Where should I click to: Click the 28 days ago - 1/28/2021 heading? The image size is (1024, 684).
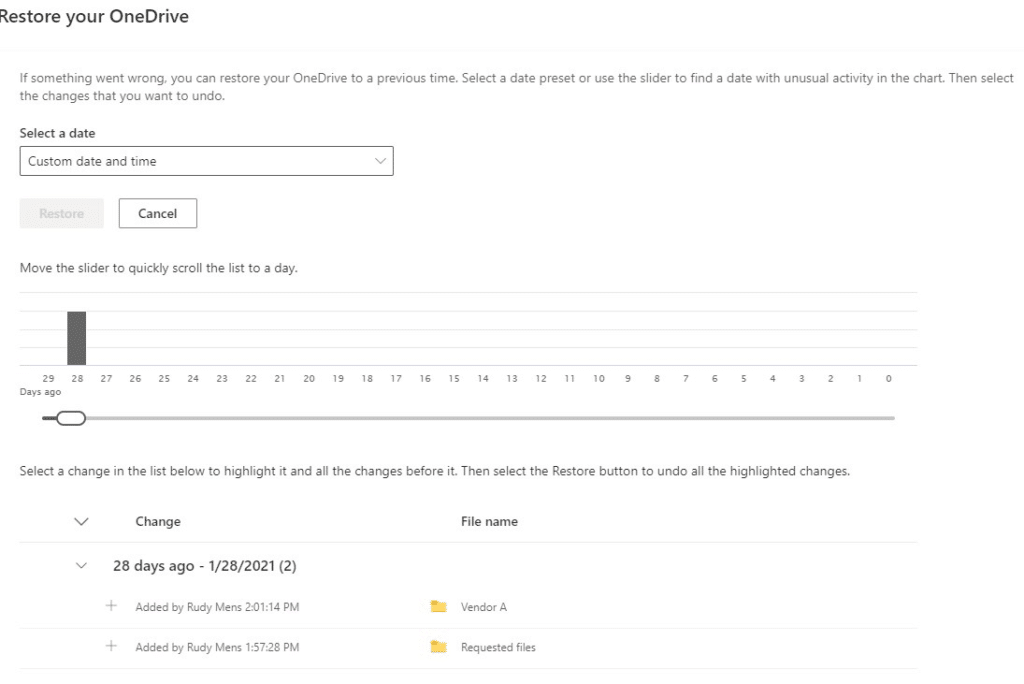pos(204,566)
